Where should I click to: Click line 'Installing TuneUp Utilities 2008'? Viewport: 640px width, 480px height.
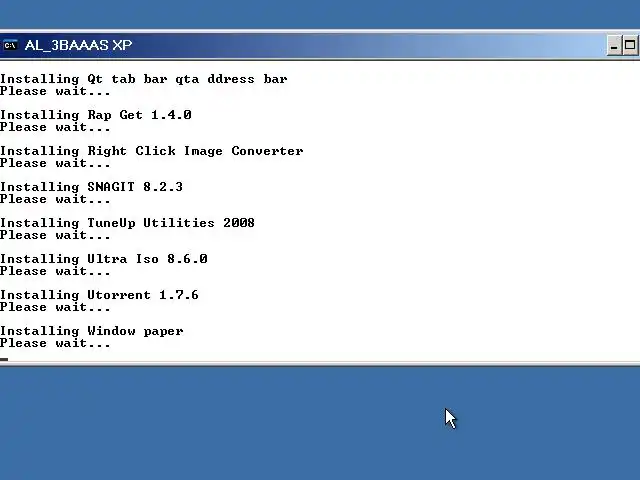127,222
